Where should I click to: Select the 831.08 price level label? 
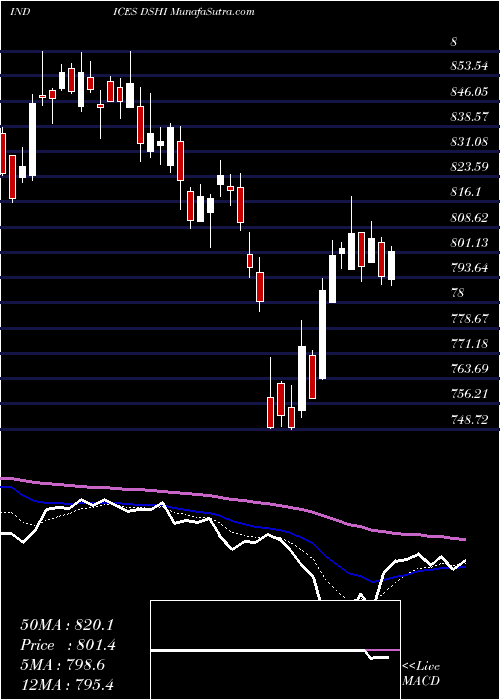pos(469,142)
